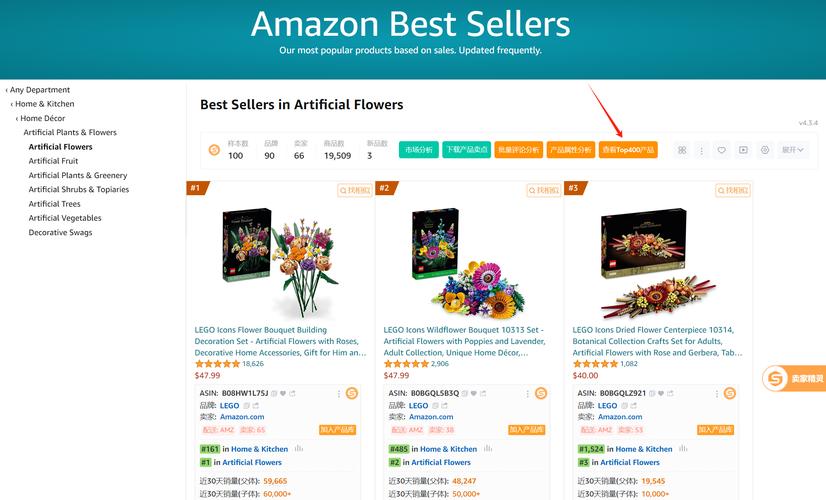Open the heart favorites icon in the toolbar
The image size is (826, 500).
click(x=721, y=150)
